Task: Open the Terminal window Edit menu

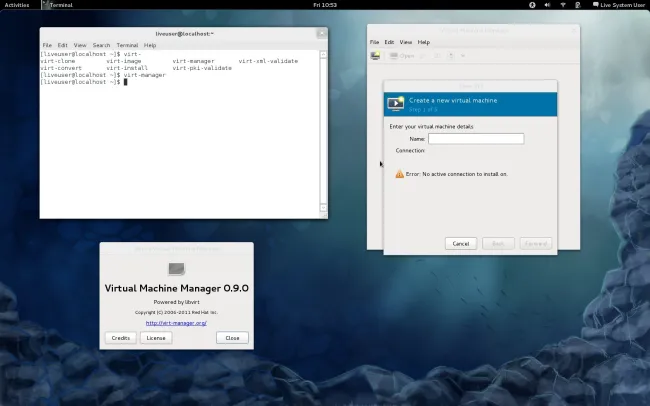Action: click(x=63, y=45)
